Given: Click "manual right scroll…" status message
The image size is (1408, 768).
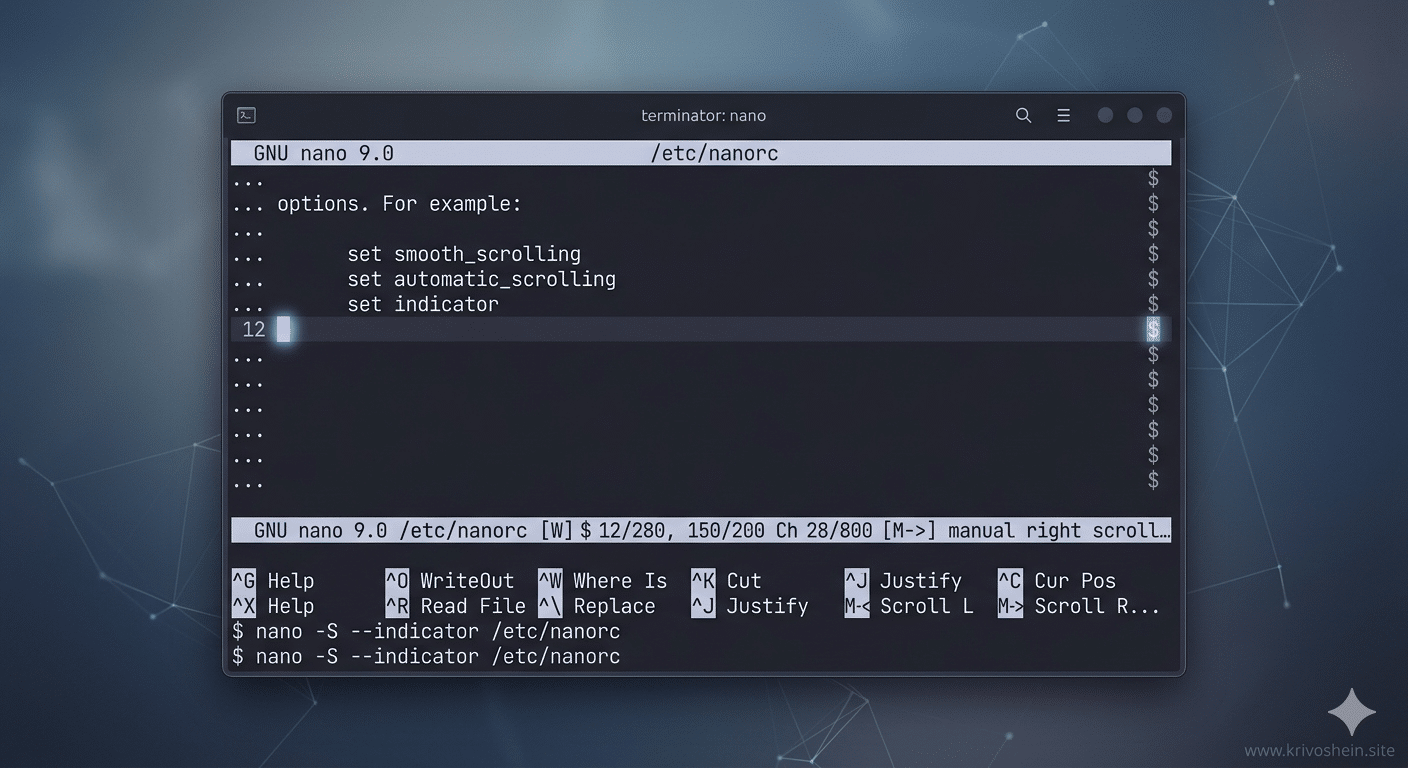Looking at the screenshot, I should point(1059,531).
